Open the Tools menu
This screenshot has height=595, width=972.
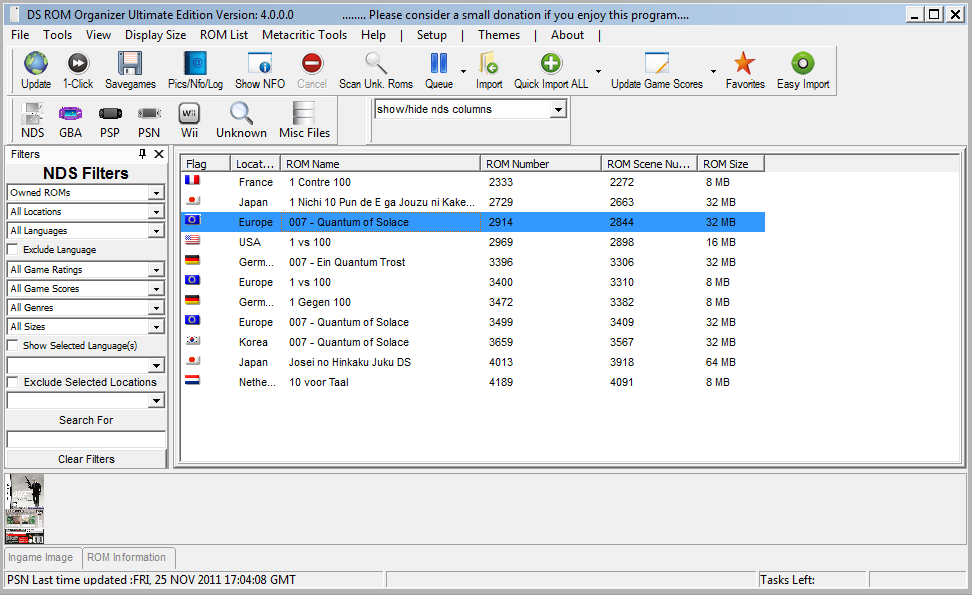click(58, 35)
